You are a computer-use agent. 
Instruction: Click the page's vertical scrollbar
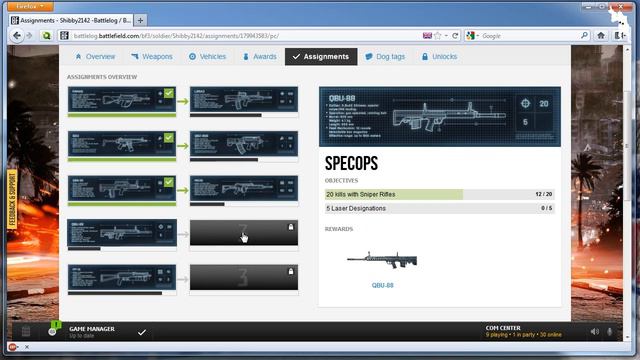(x=627, y=145)
